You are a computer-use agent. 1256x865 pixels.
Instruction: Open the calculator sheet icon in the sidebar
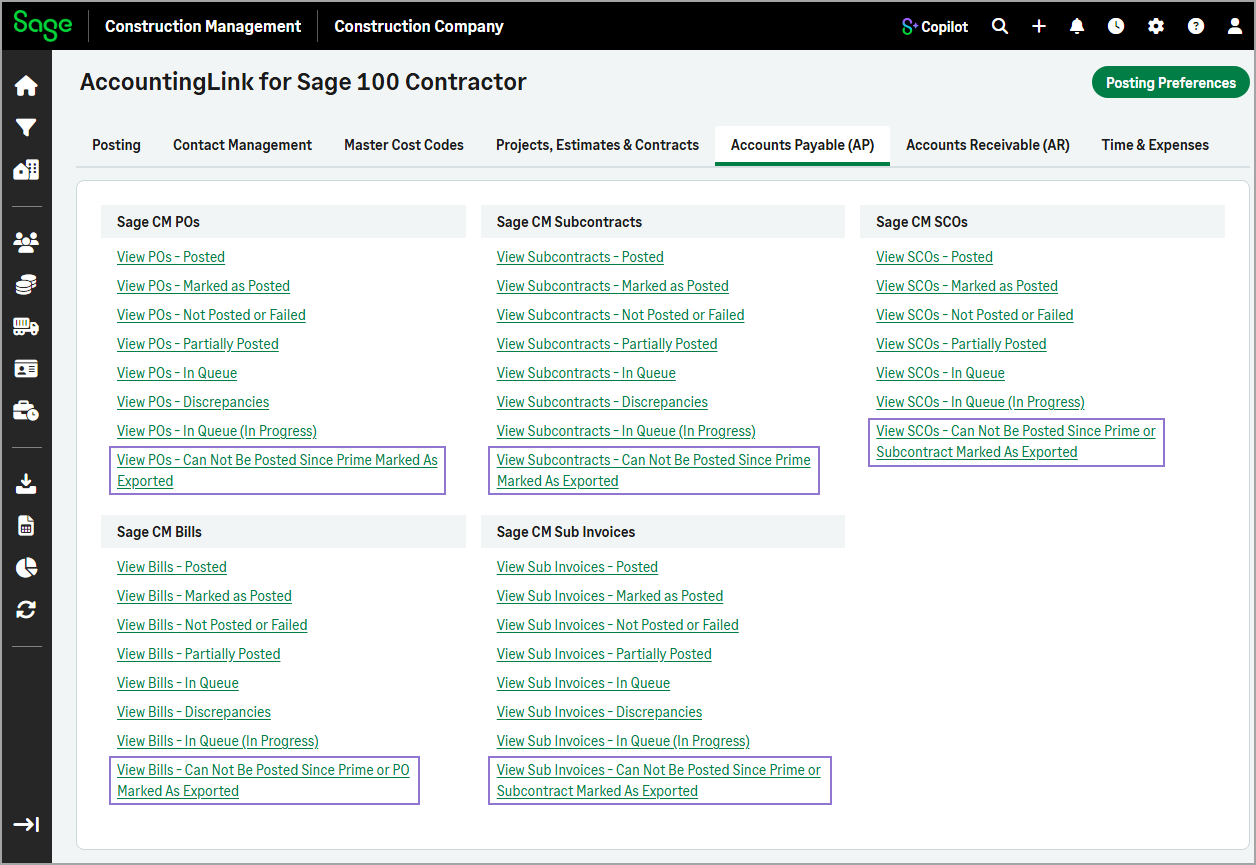pos(26,526)
